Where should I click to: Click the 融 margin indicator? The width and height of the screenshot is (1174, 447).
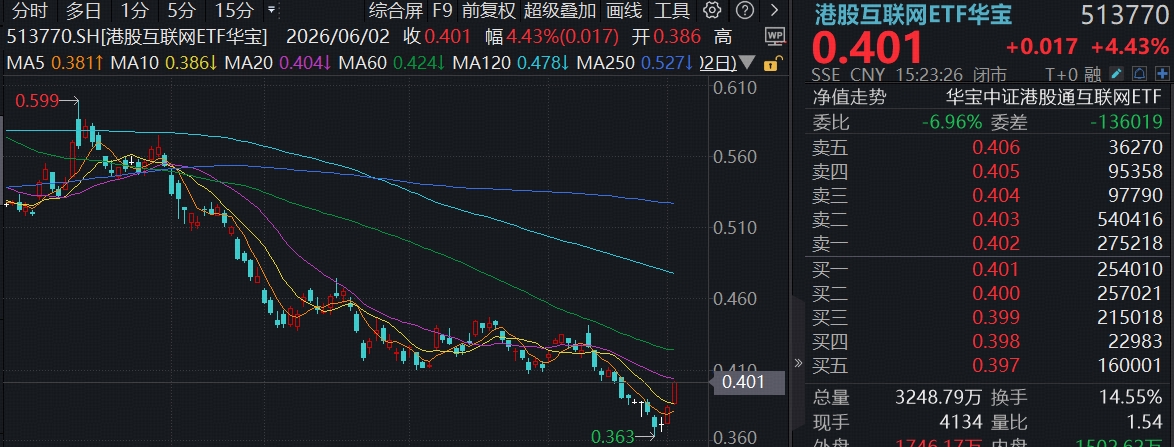1094,75
